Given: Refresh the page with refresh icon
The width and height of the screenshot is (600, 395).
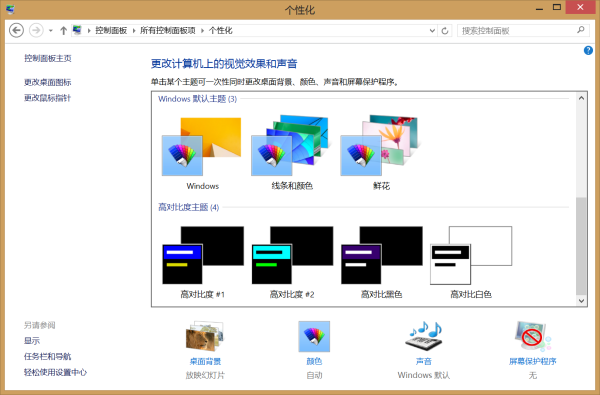Looking at the screenshot, I should (x=445, y=31).
